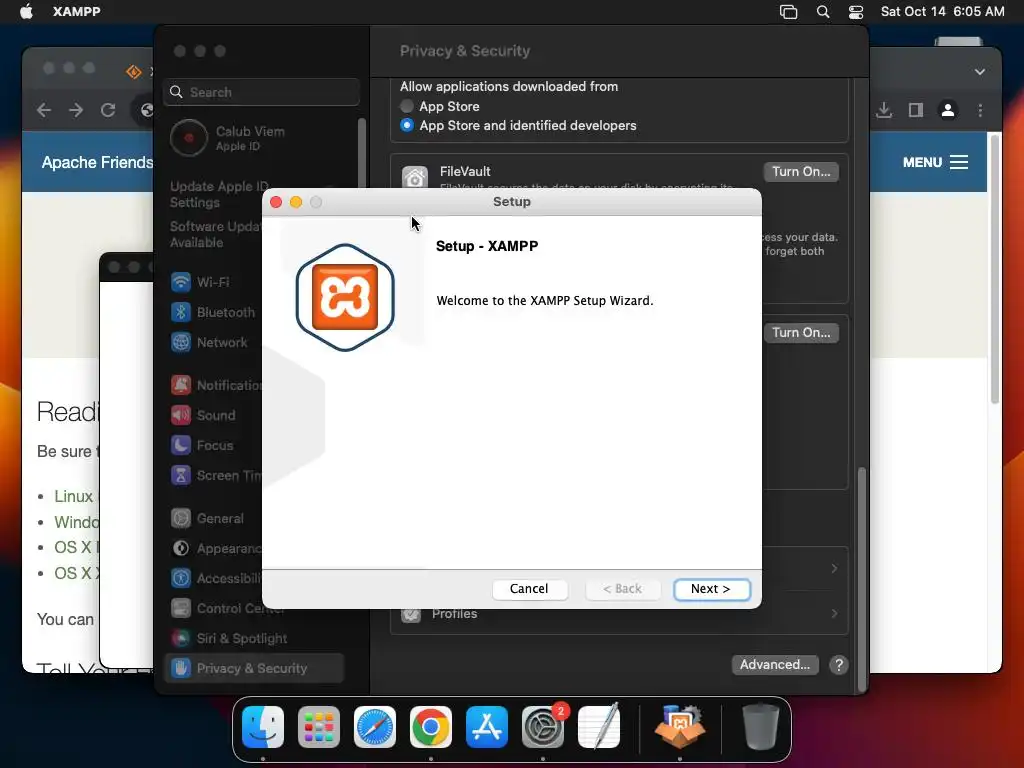Open Control Center in menu bar
This screenshot has width=1024, height=768.
tap(856, 12)
